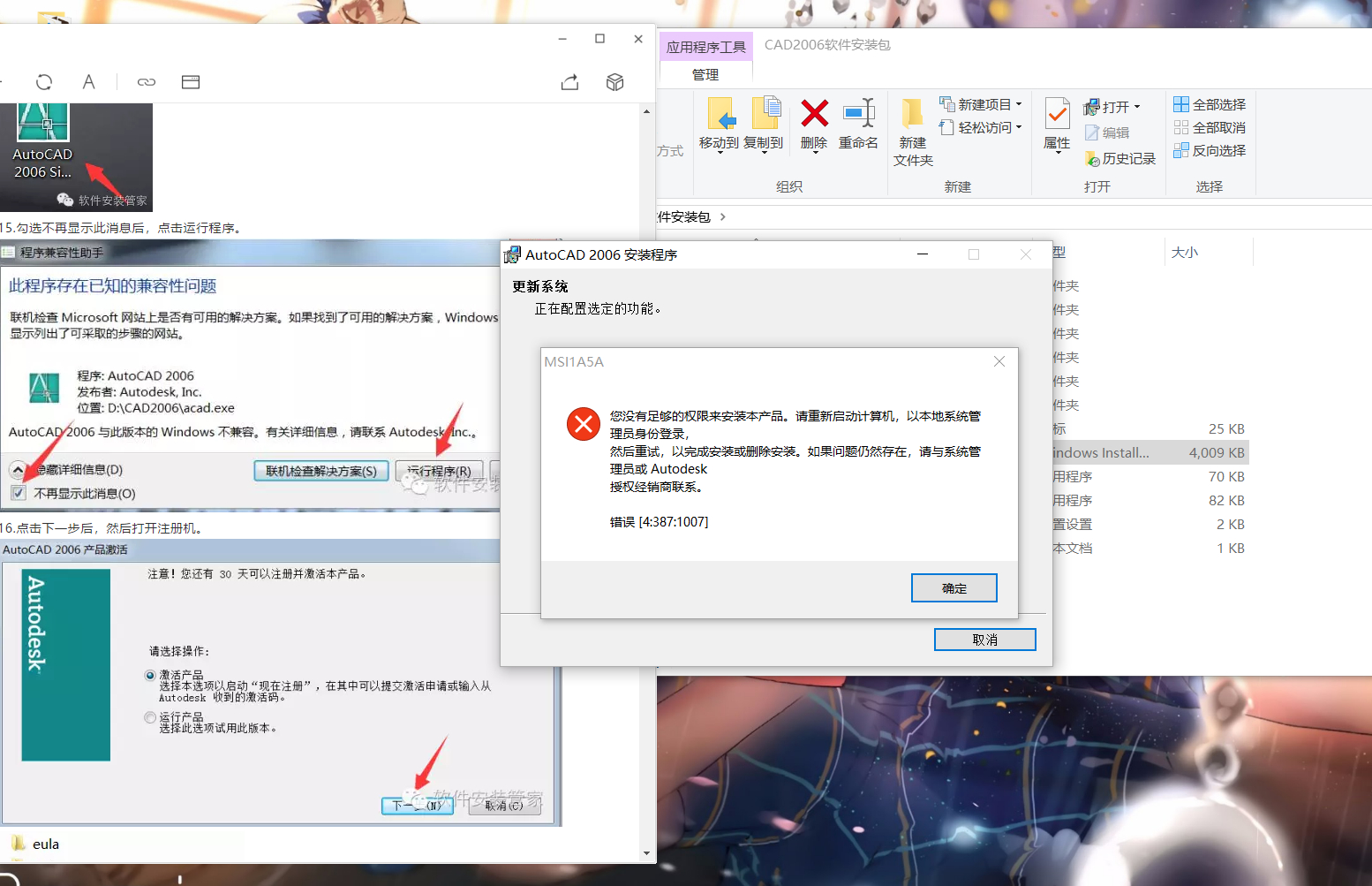Confirm the error with the 确定 button

[x=954, y=588]
